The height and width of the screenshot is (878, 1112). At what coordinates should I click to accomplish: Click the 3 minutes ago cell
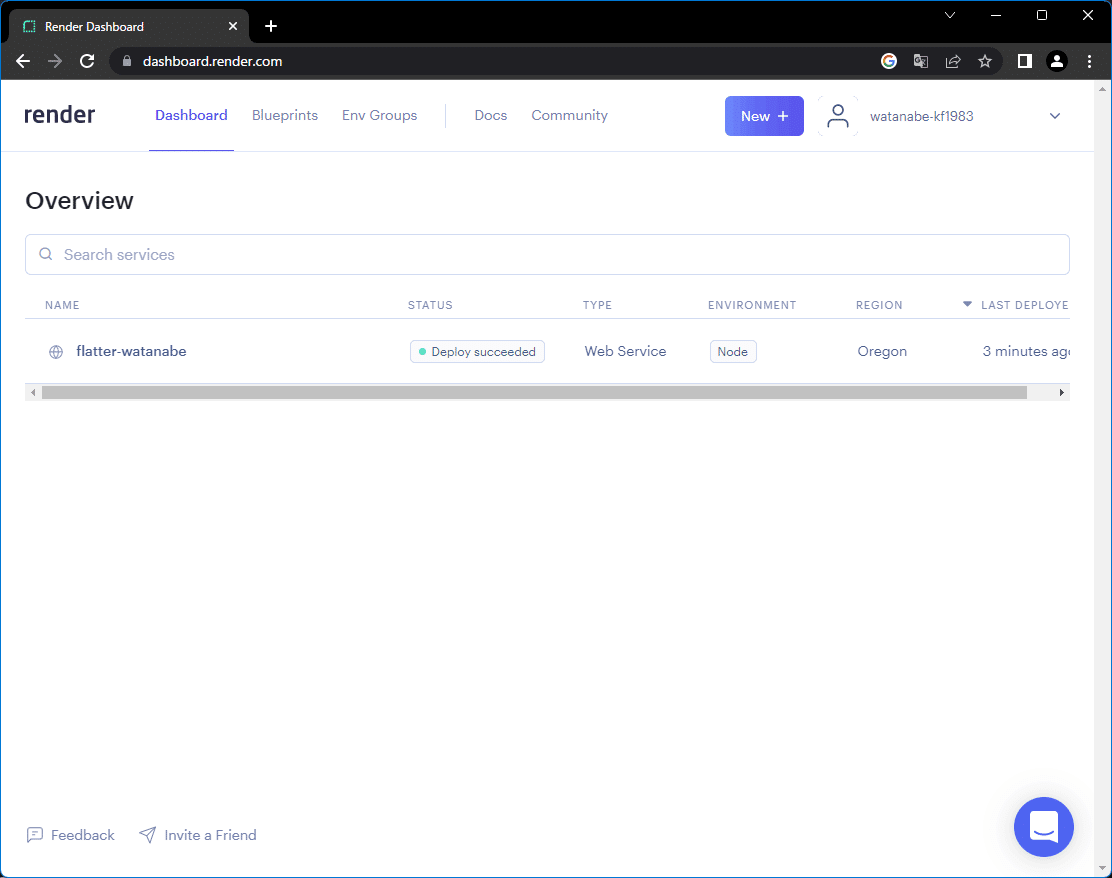[x=1026, y=351]
